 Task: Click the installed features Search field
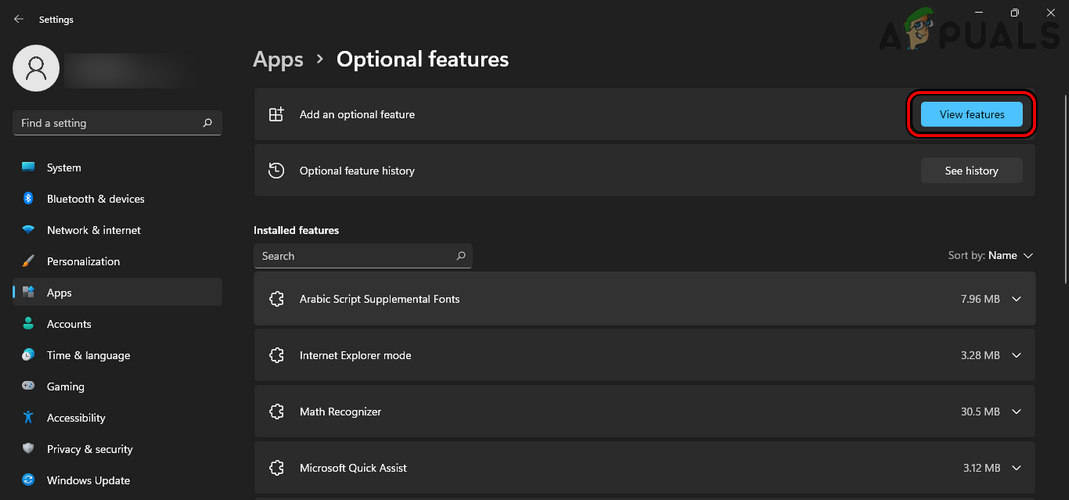point(355,256)
